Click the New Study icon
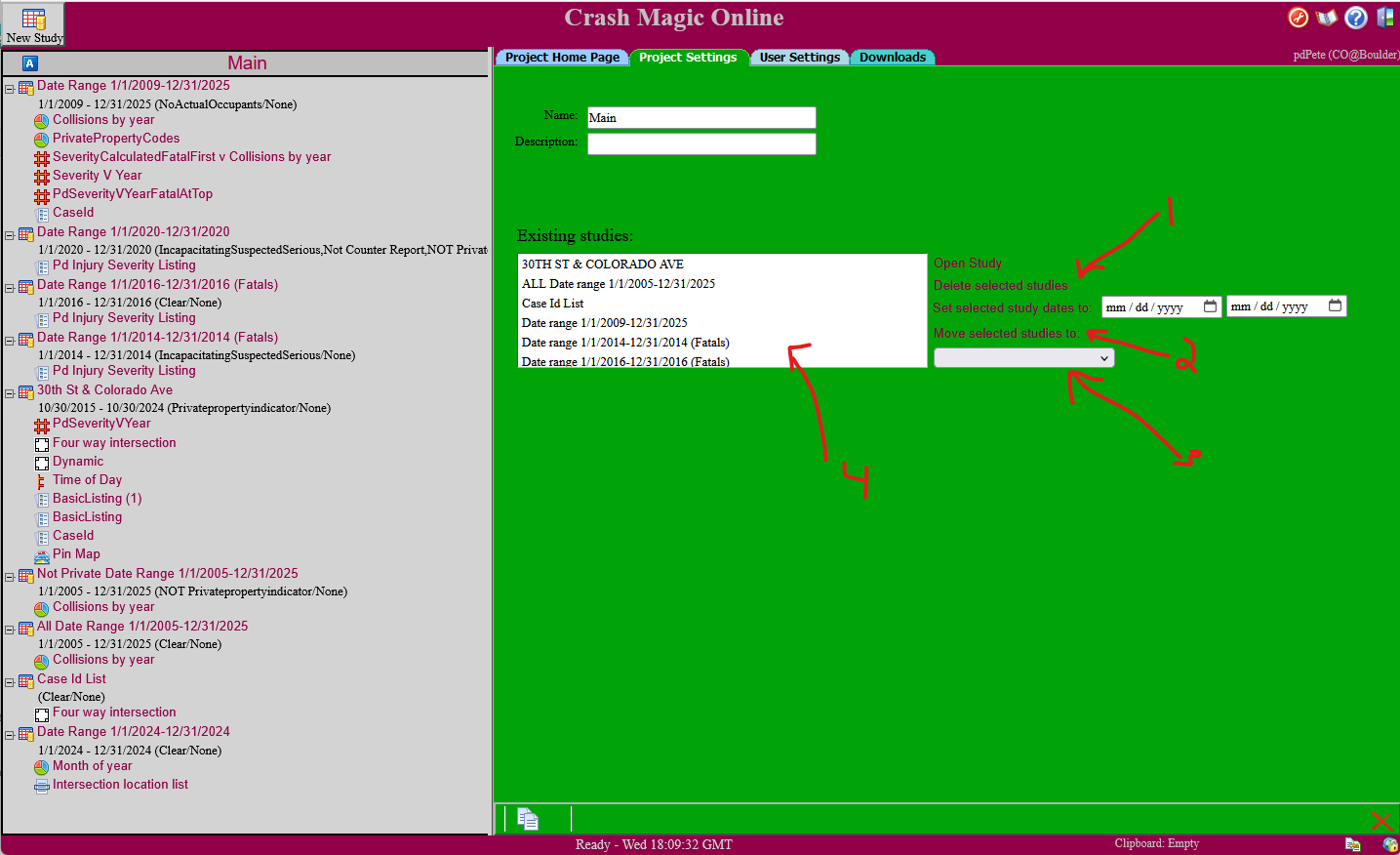The height and width of the screenshot is (855, 1400). tap(33, 20)
